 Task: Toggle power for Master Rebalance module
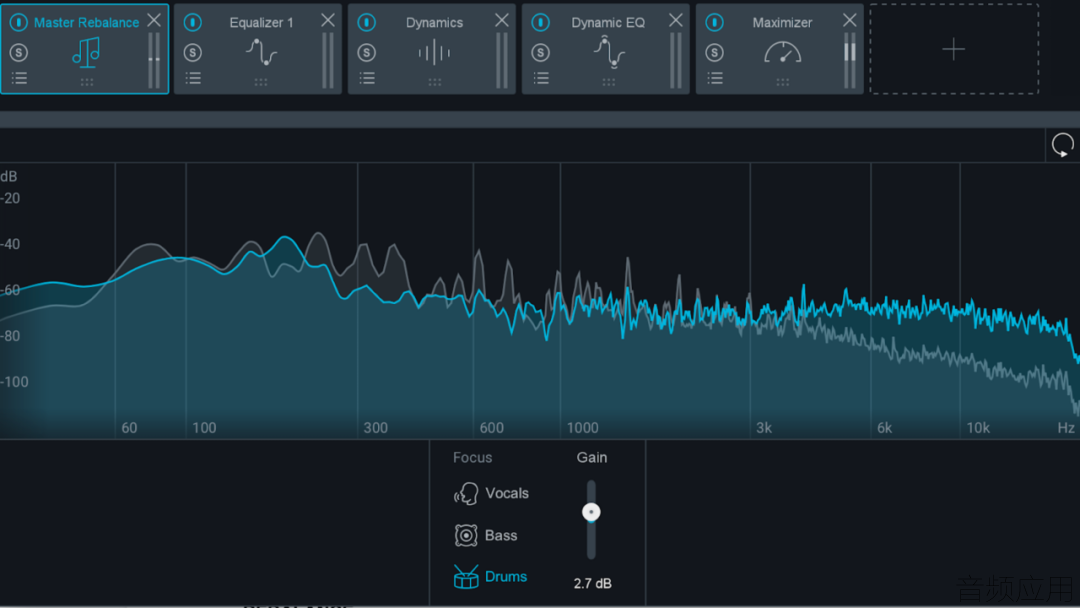(x=19, y=23)
